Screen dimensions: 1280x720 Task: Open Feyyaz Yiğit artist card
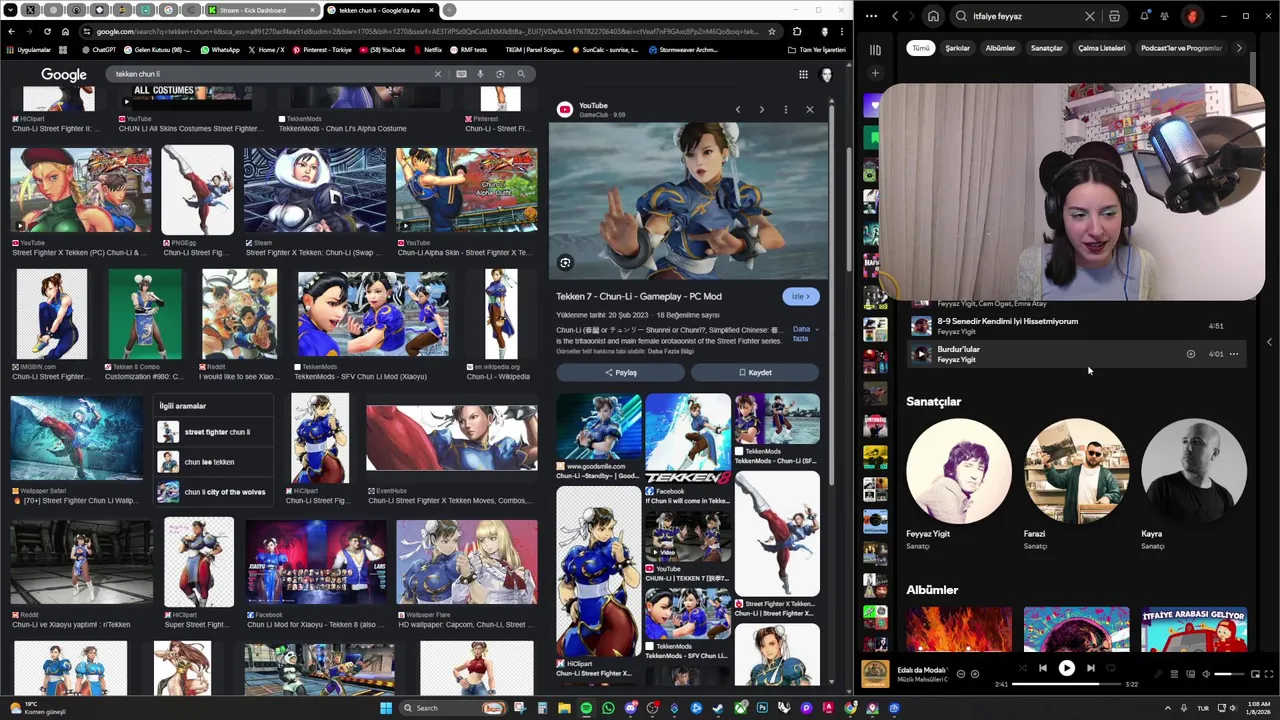pyautogui.click(x=958, y=484)
